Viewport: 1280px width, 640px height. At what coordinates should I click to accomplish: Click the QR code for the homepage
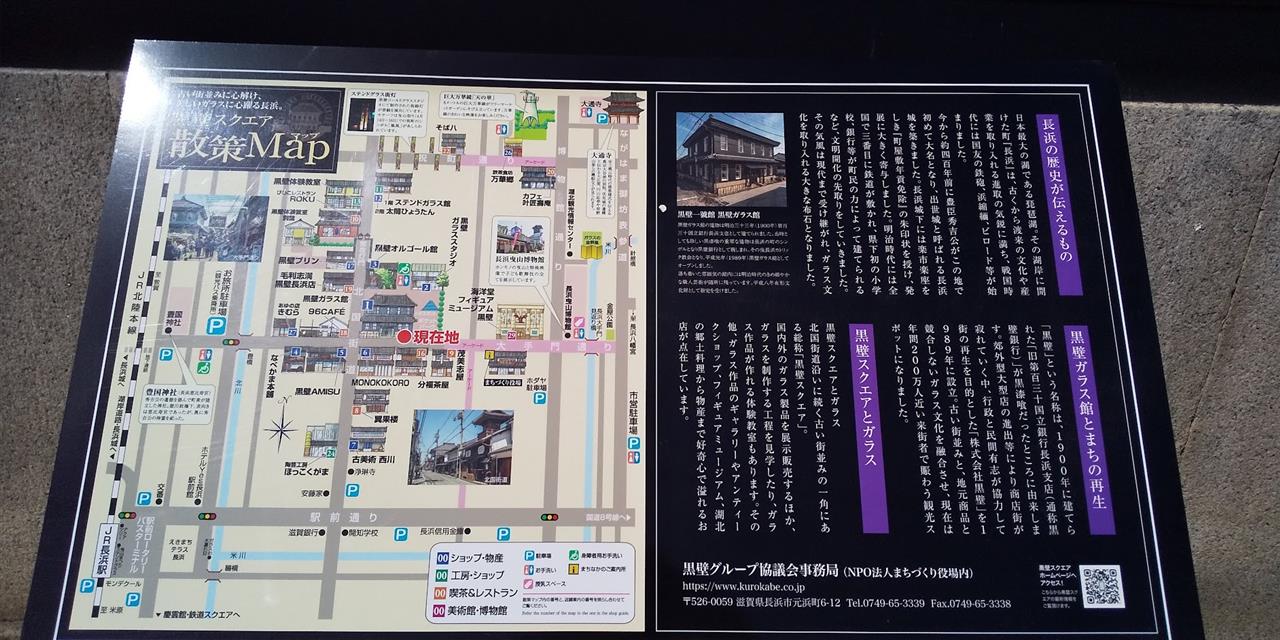click(1101, 587)
